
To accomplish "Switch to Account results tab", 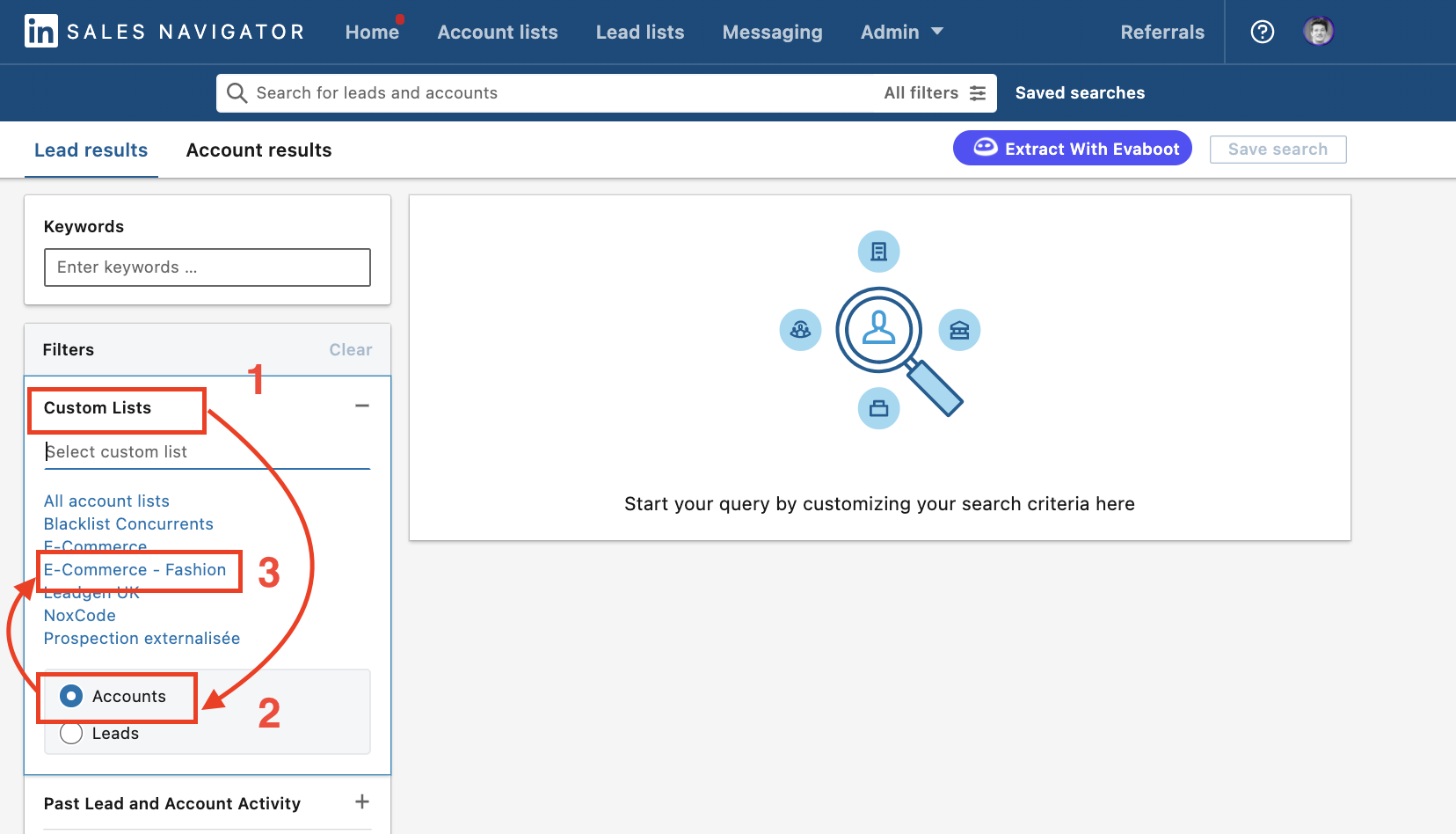I will pos(258,150).
